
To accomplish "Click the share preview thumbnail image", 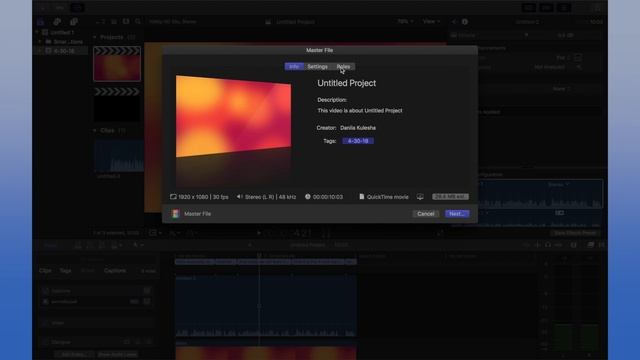I will (x=233, y=116).
